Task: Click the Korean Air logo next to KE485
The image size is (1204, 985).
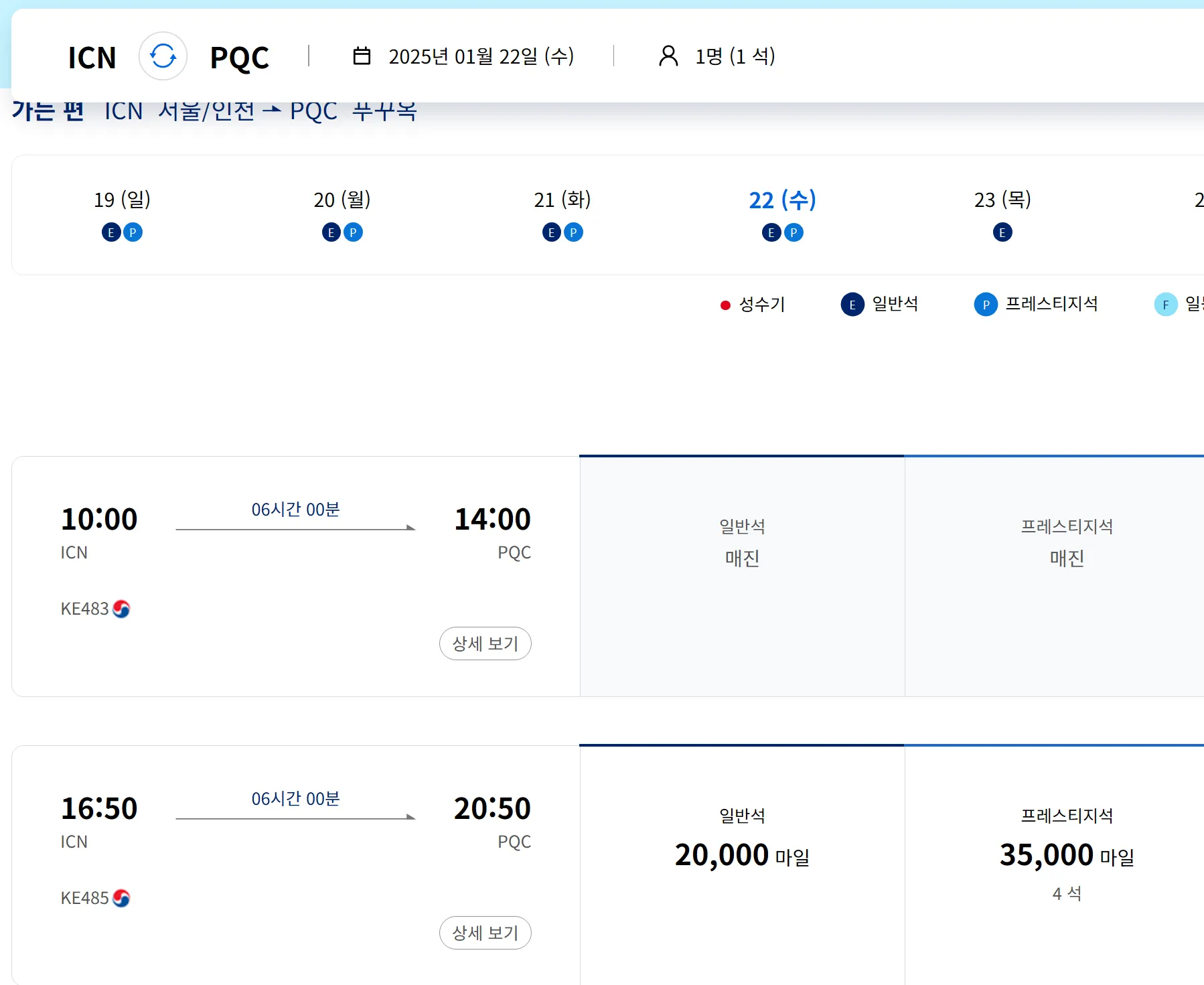Action: tap(121, 898)
